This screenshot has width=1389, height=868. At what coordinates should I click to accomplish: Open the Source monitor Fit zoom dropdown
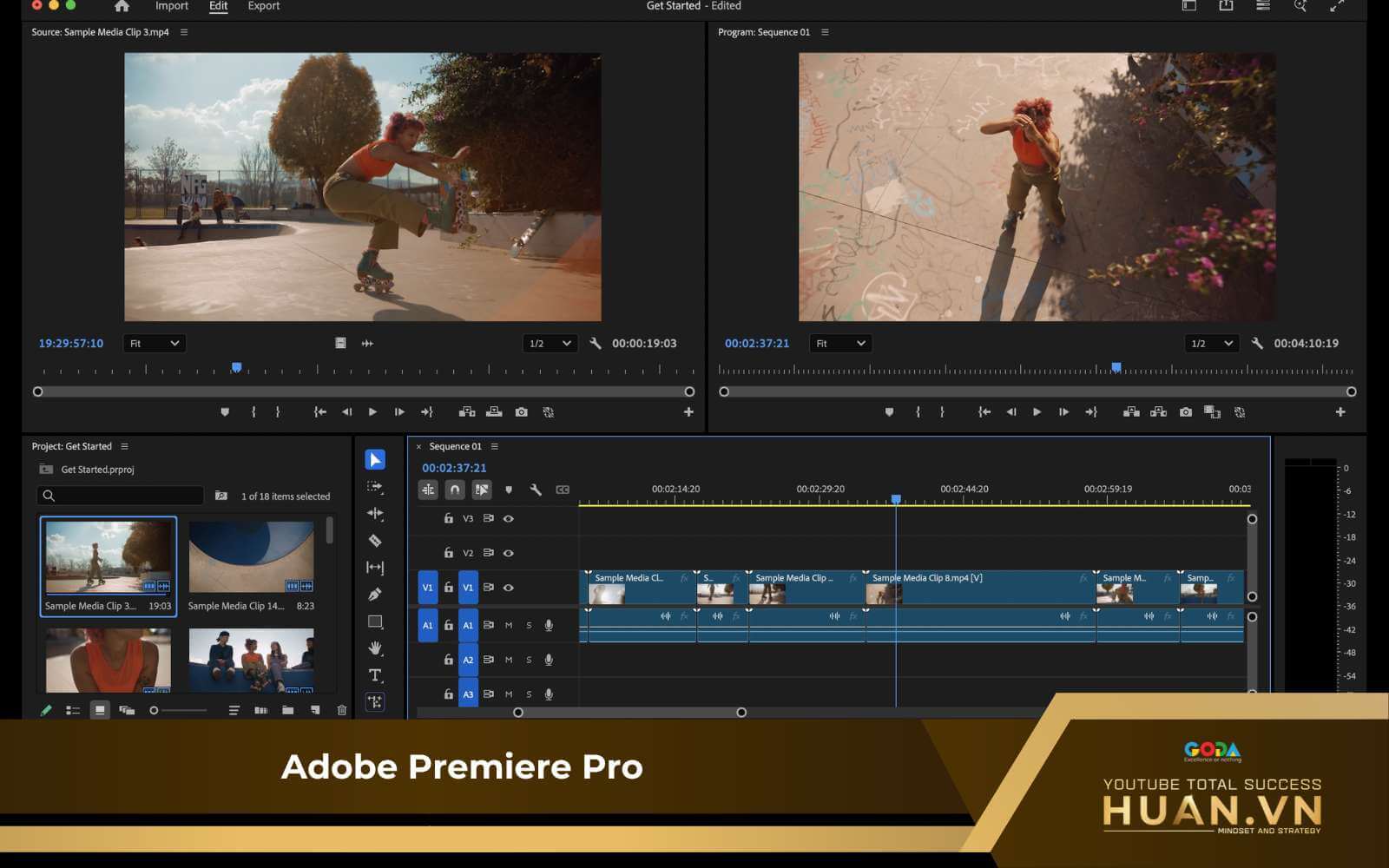[x=155, y=344]
